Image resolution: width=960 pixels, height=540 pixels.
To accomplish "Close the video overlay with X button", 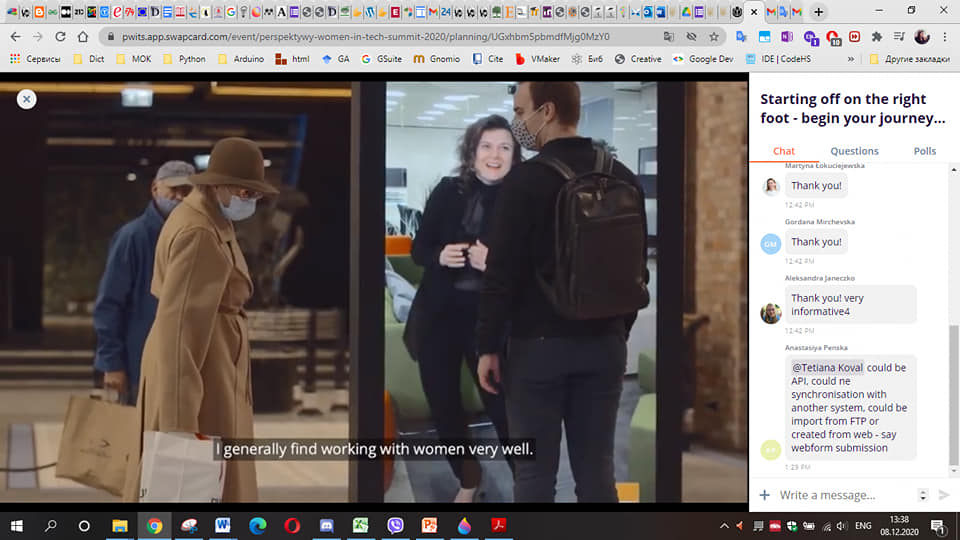I will point(27,99).
